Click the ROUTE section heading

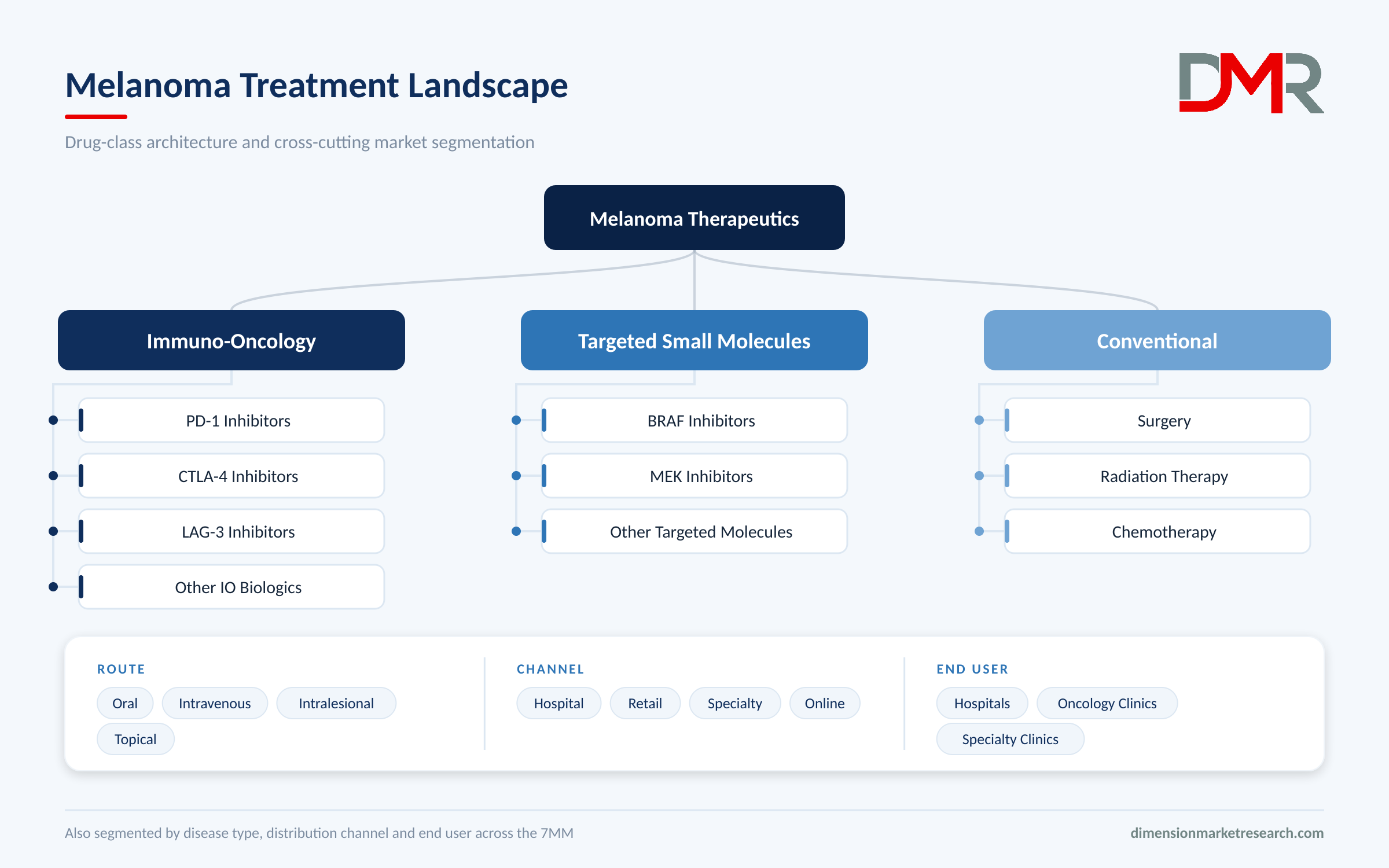point(121,669)
